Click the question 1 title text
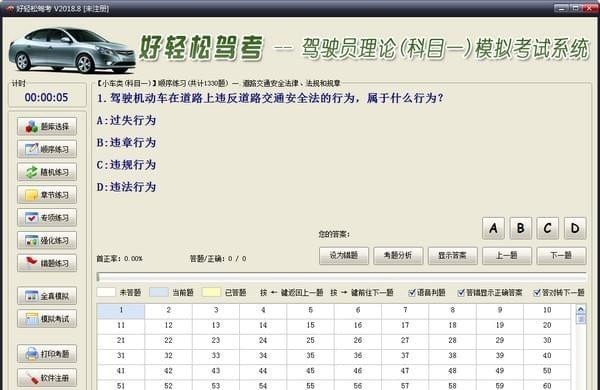Image resolution: width=600 pixels, height=390 pixels. click(270, 98)
